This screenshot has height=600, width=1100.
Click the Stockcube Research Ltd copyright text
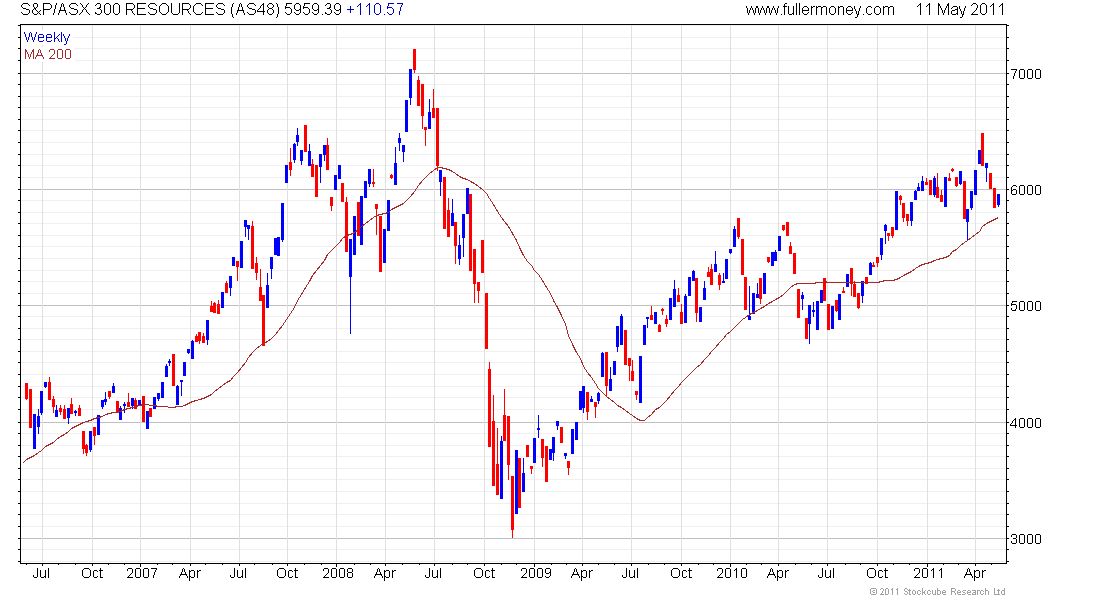tap(937, 592)
